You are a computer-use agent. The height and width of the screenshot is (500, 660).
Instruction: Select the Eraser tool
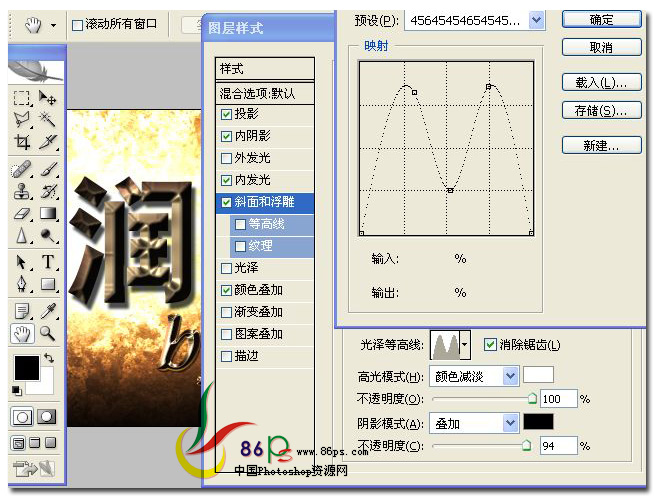22,214
